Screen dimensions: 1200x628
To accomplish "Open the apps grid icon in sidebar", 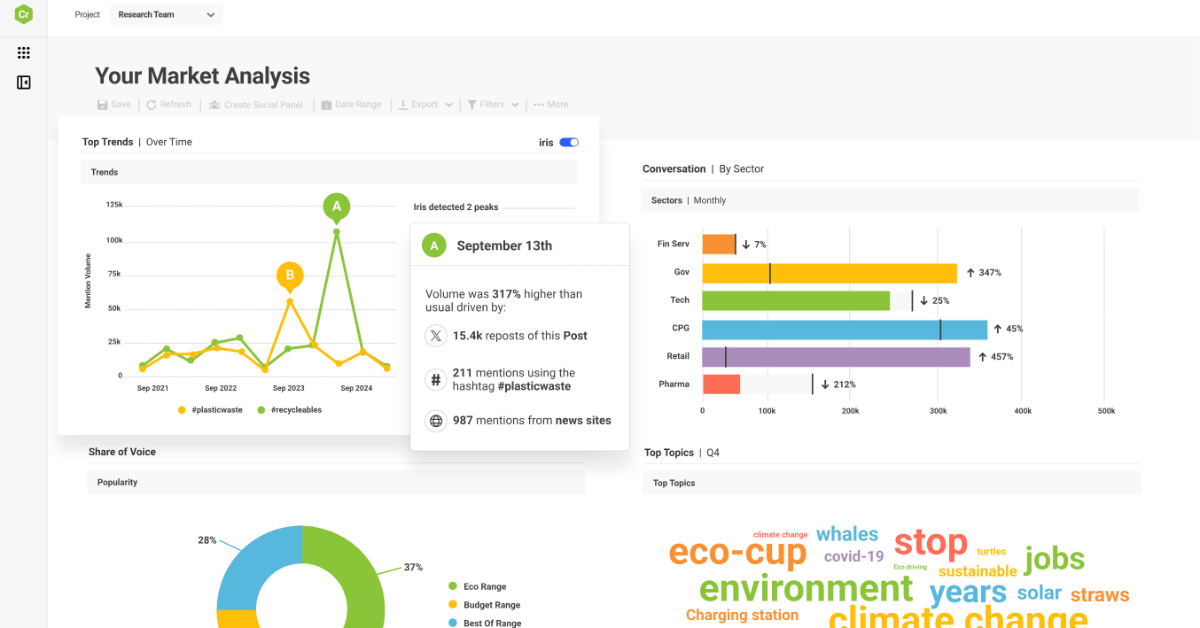I will (24, 53).
